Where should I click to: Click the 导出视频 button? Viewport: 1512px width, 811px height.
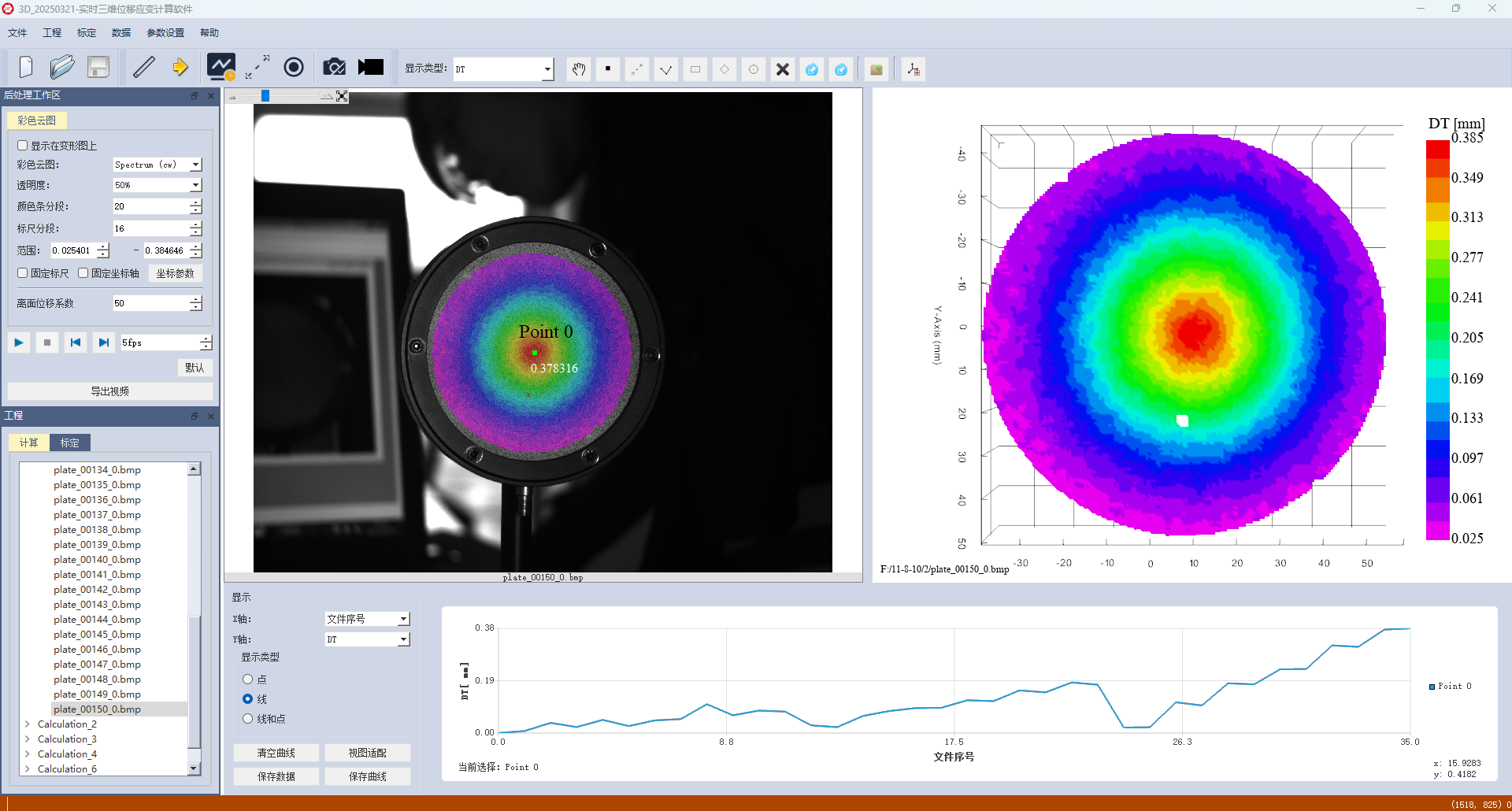click(110, 391)
